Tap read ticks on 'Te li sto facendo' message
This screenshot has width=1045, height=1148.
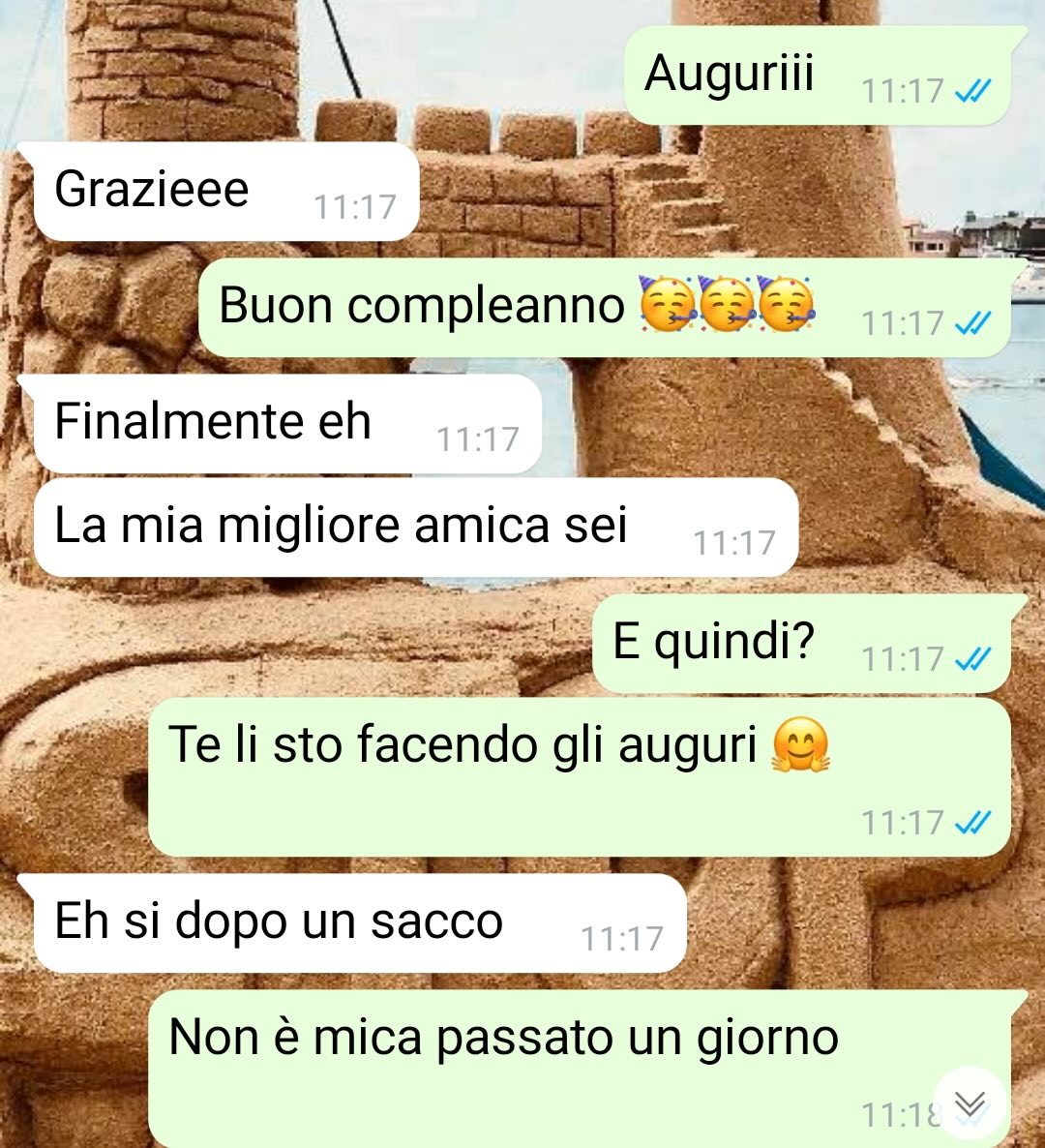click(x=973, y=823)
